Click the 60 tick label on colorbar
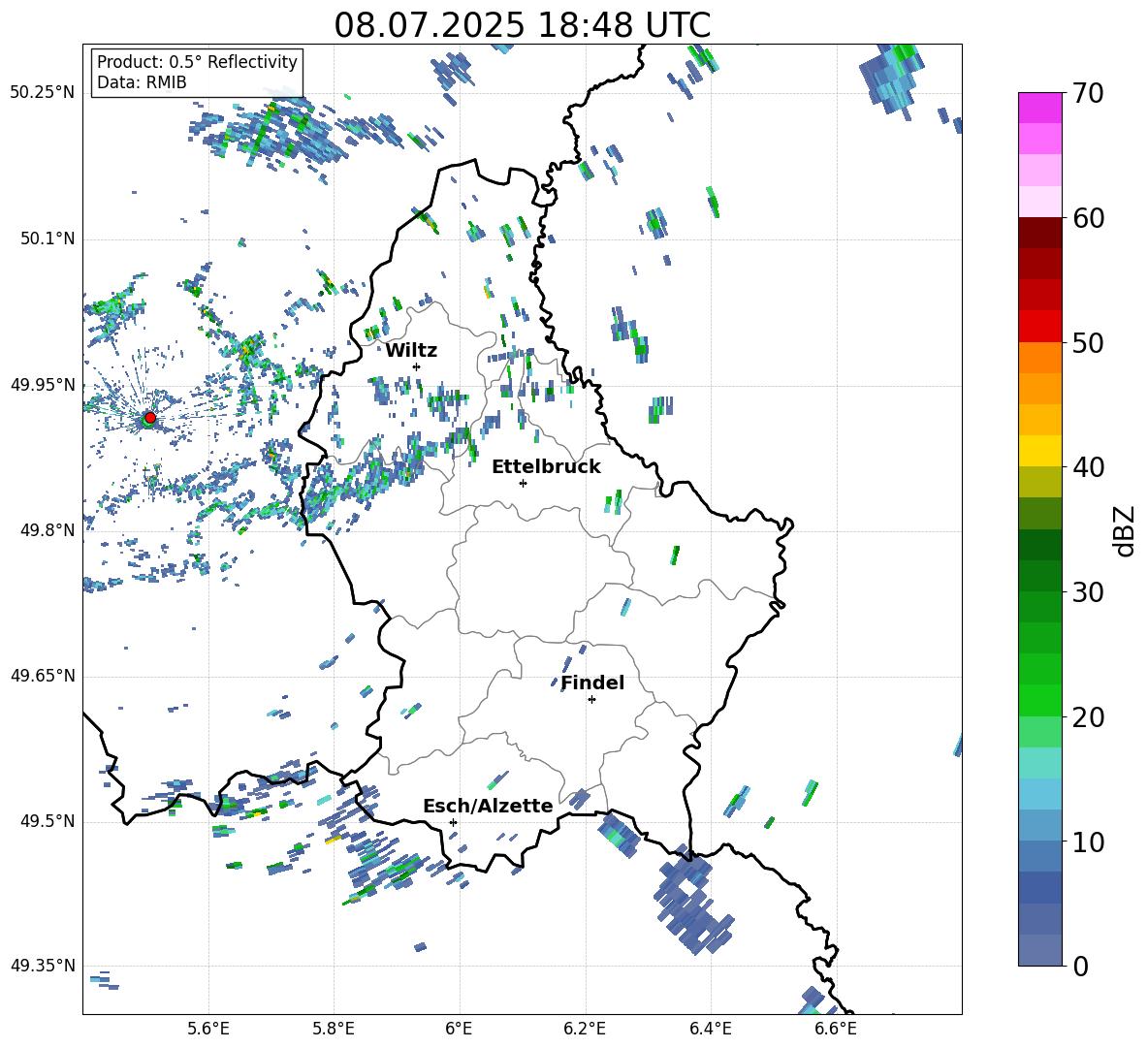Image resolution: width=1148 pixels, height=1048 pixels. tap(1088, 218)
